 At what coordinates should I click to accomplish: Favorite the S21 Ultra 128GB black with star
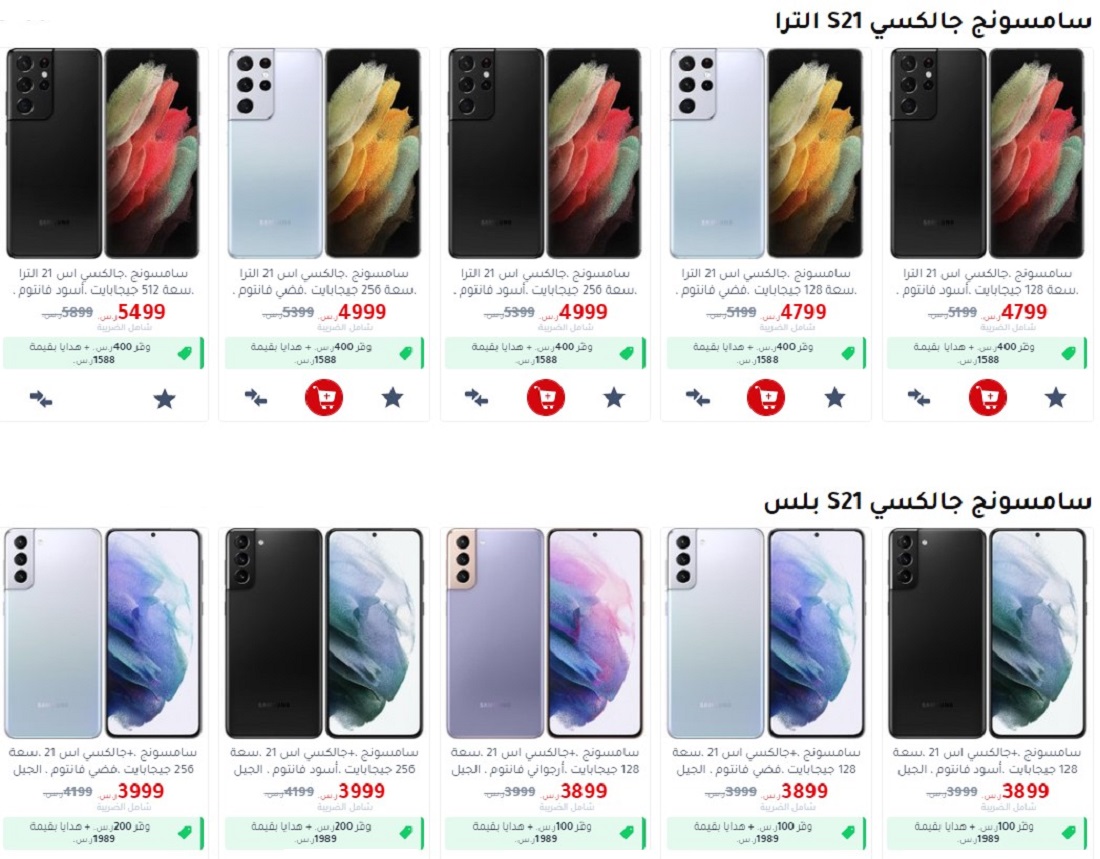pyautogui.click(x=1055, y=398)
